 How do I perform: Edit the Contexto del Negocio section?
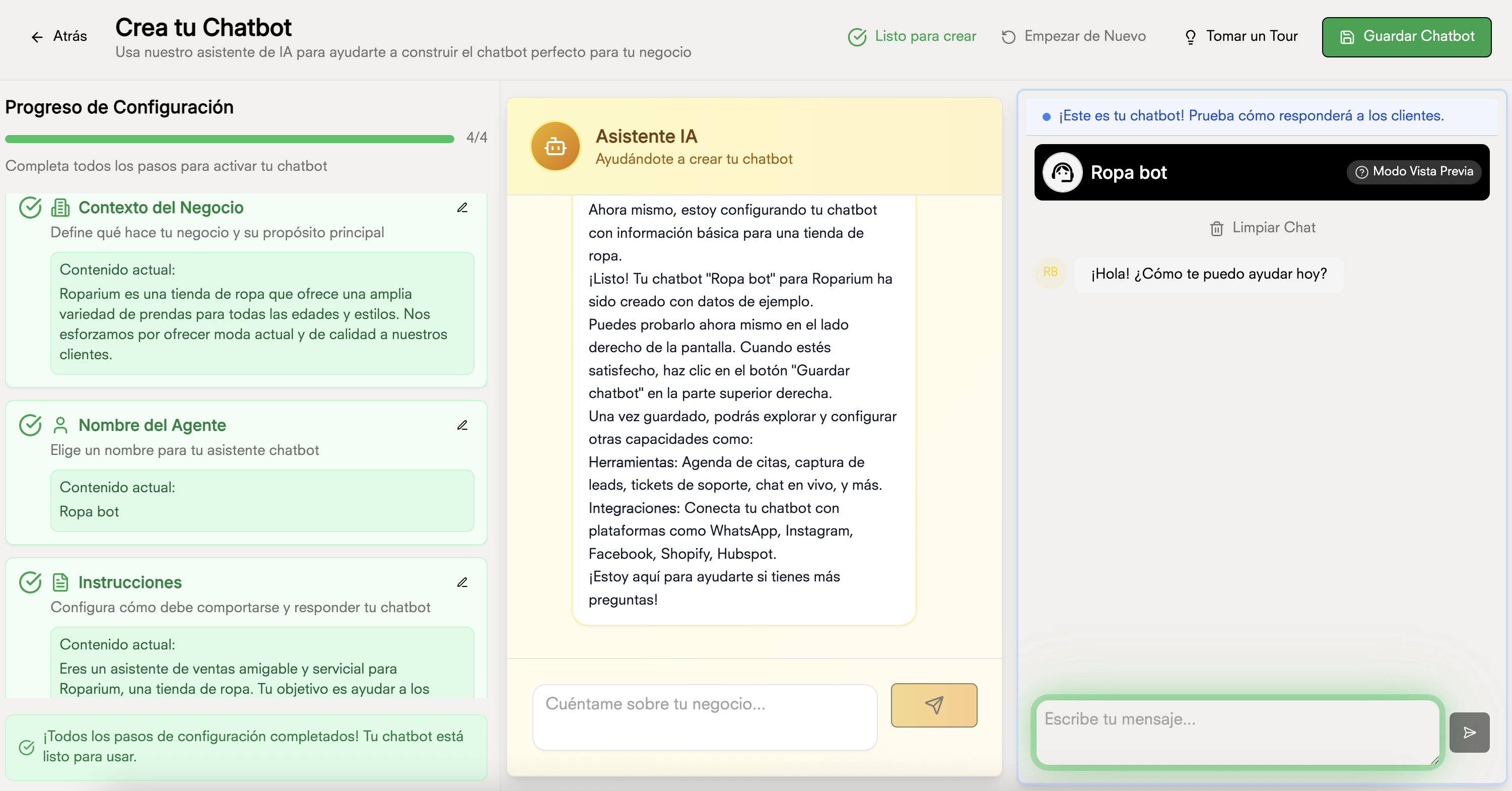point(462,208)
